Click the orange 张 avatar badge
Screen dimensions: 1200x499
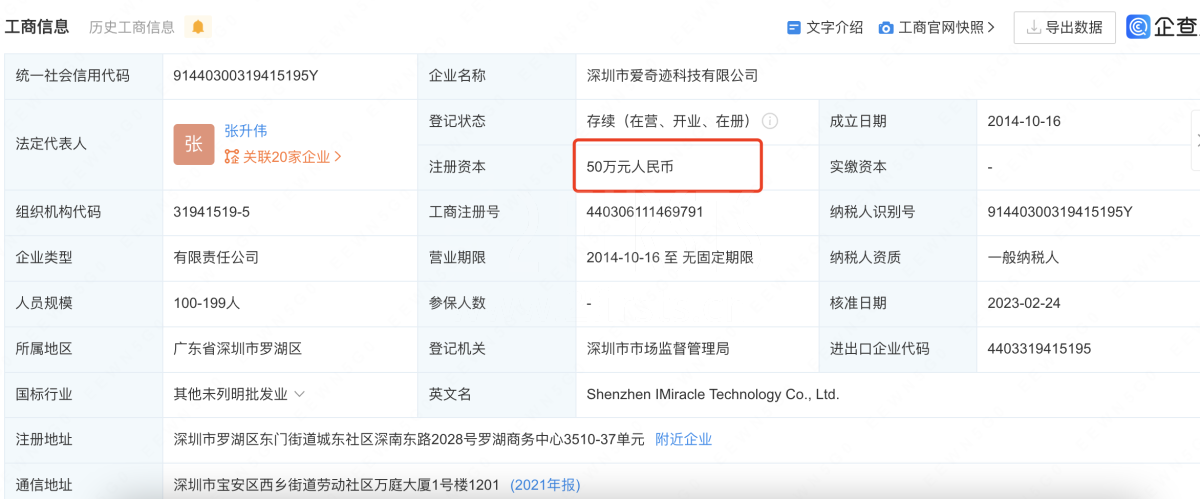point(193,144)
